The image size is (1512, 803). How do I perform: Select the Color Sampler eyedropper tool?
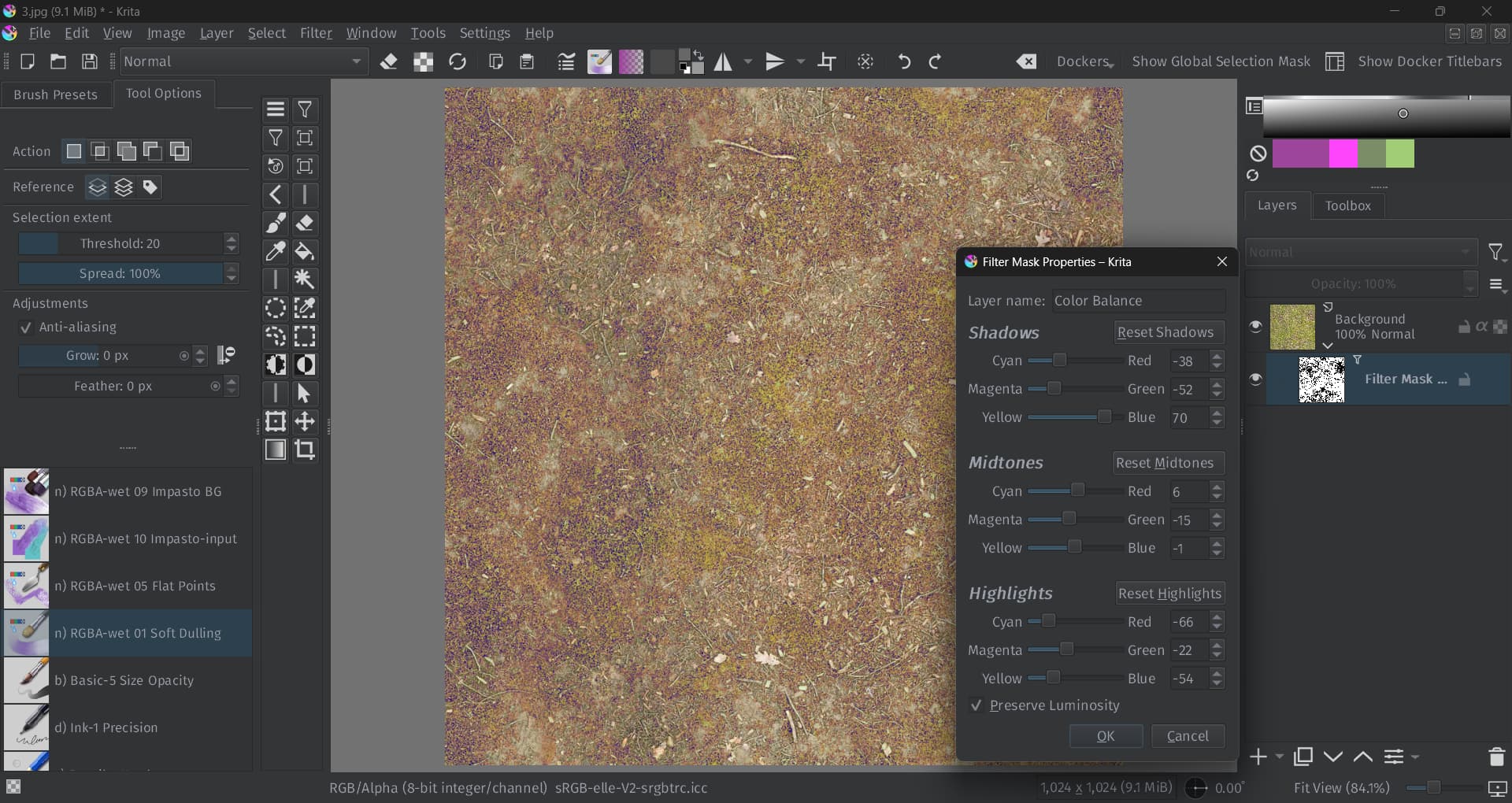coord(276,252)
